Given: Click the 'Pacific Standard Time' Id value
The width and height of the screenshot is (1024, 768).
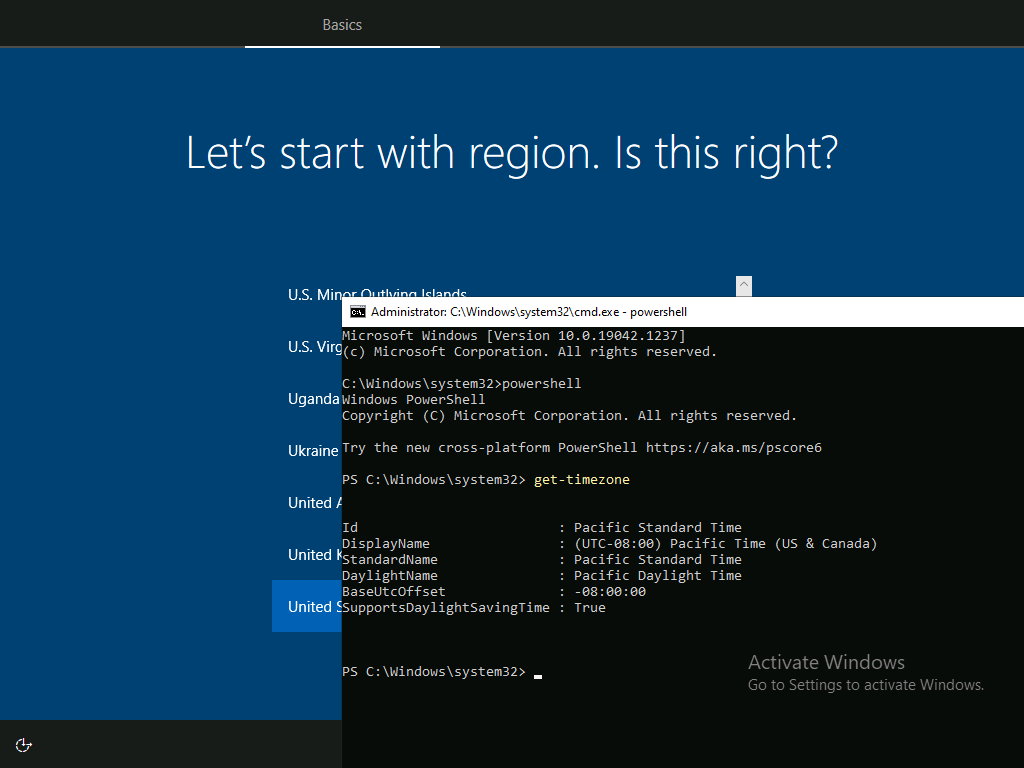Looking at the screenshot, I should point(658,527).
